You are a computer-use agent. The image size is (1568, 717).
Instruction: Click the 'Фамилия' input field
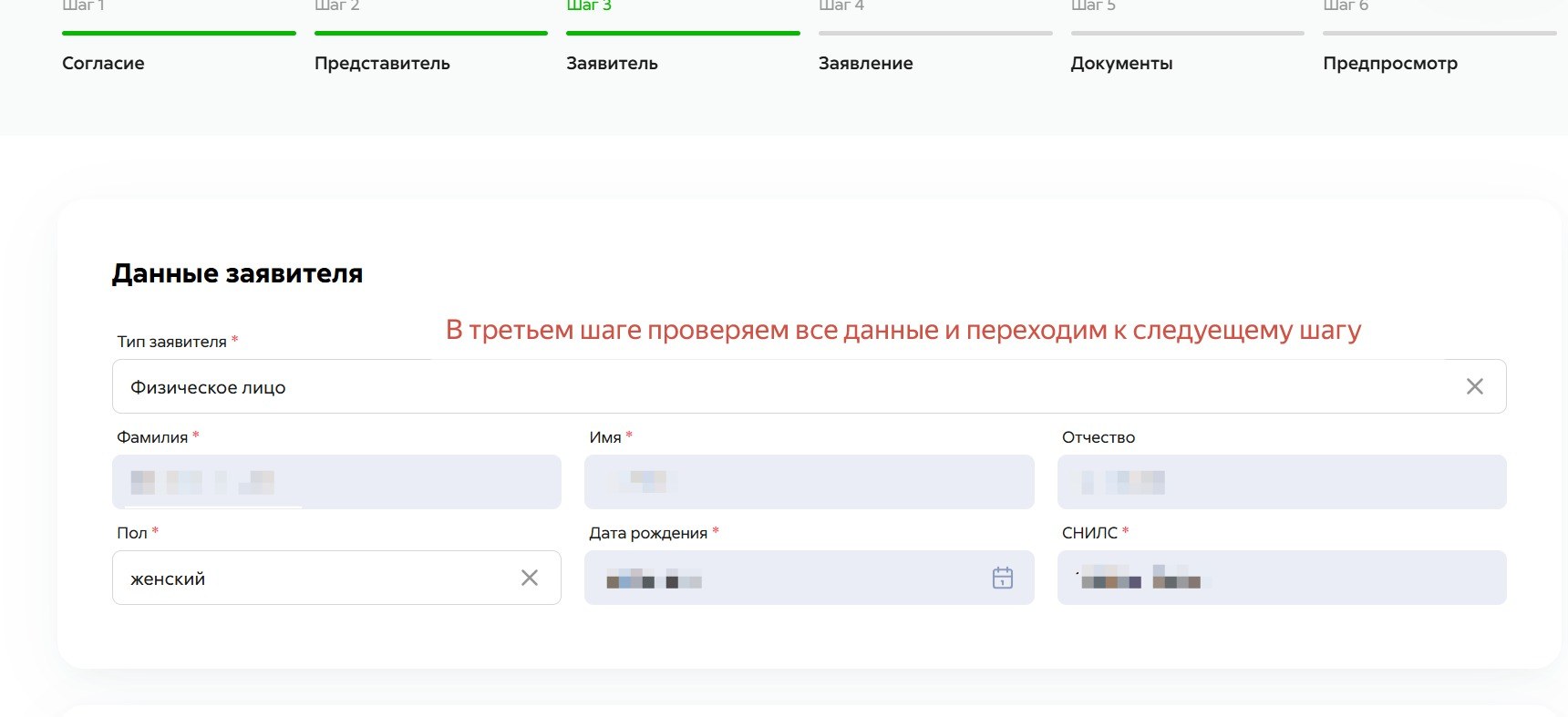click(x=336, y=482)
